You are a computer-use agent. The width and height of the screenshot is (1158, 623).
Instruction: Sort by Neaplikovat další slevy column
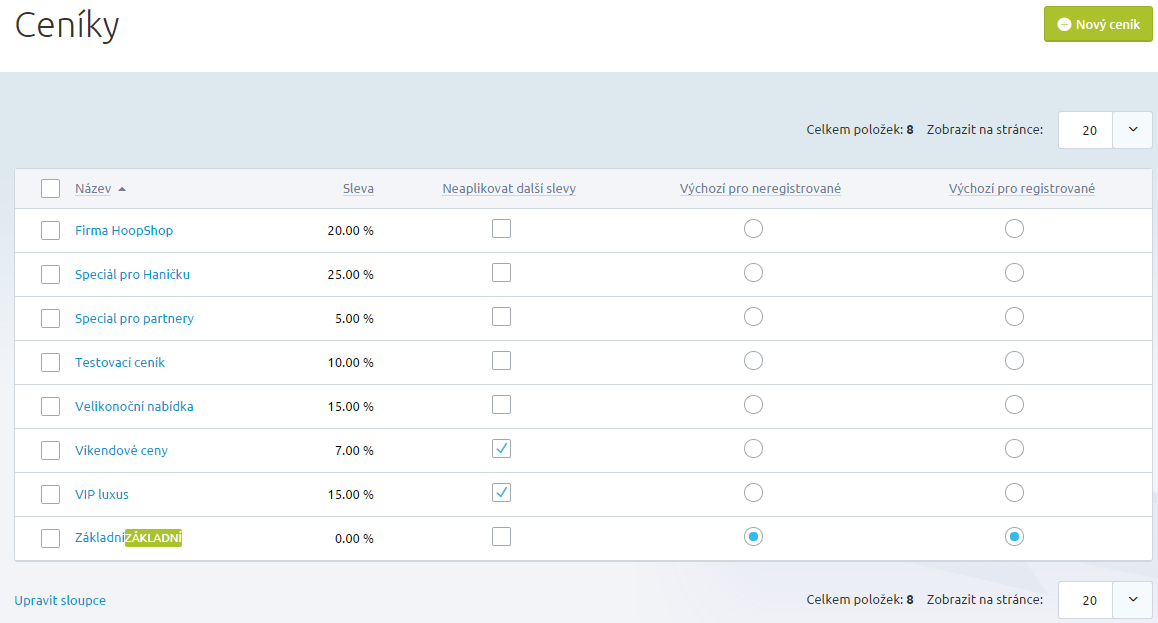(x=509, y=188)
